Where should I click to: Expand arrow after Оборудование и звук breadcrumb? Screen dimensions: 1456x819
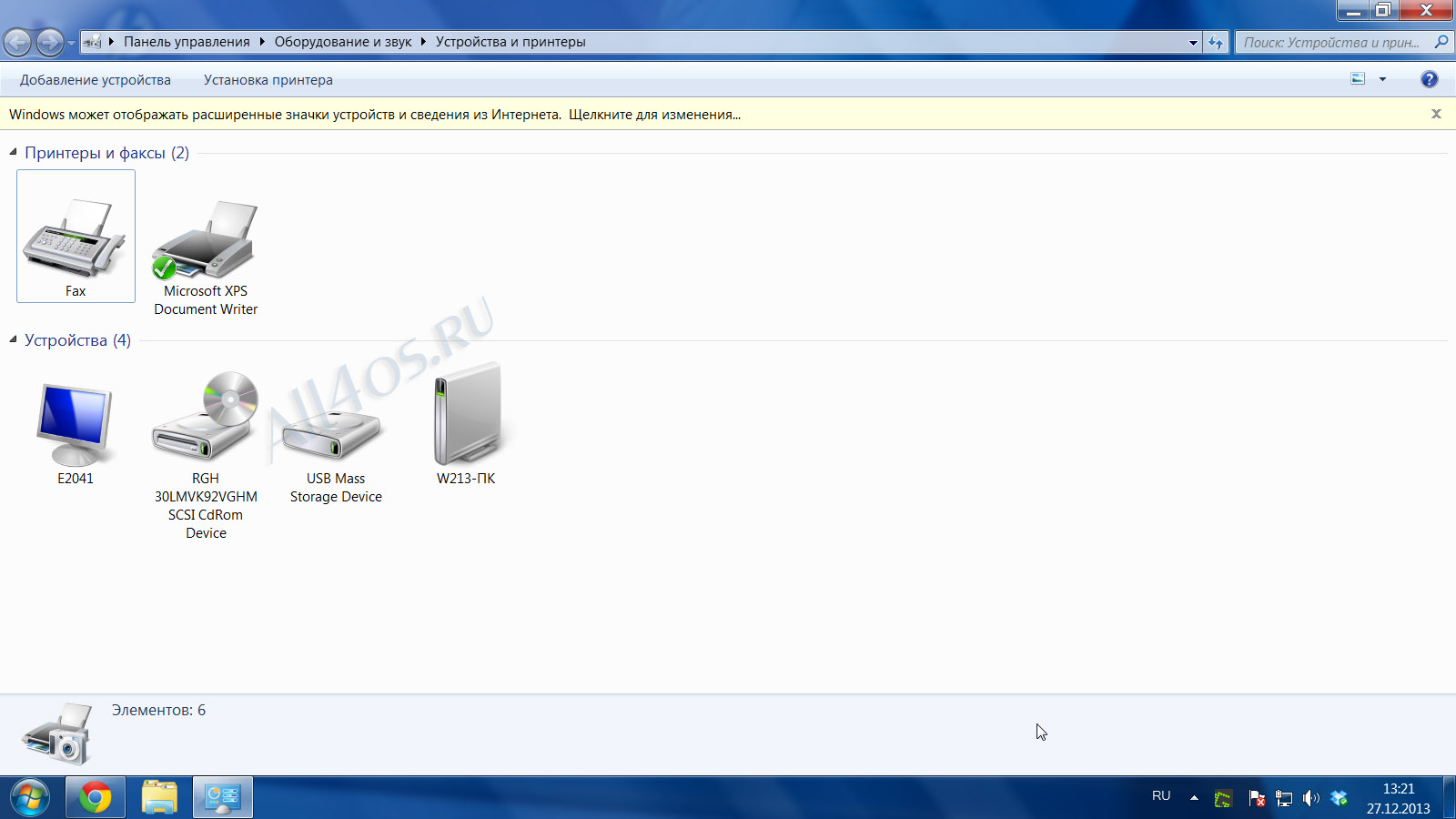tap(423, 42)
